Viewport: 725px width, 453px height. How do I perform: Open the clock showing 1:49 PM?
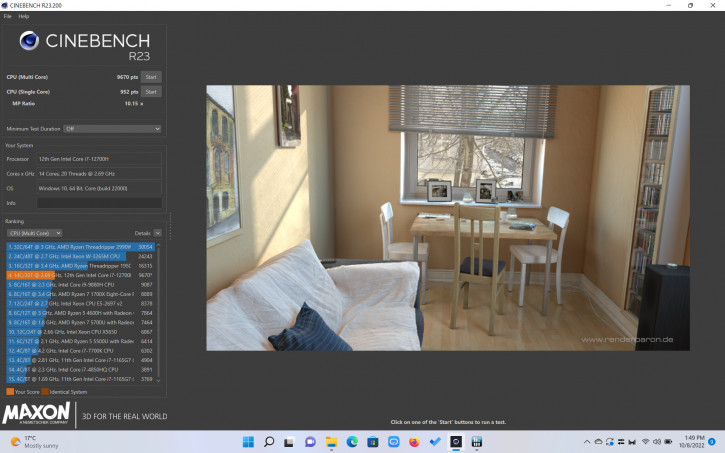(691, 442)
